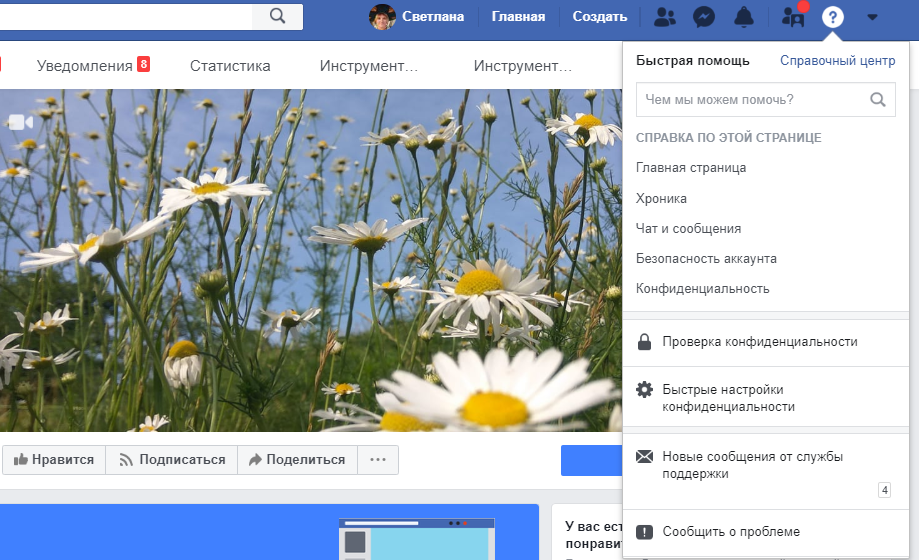Click the lock icon for privacy checkup

tap(644, 342)
